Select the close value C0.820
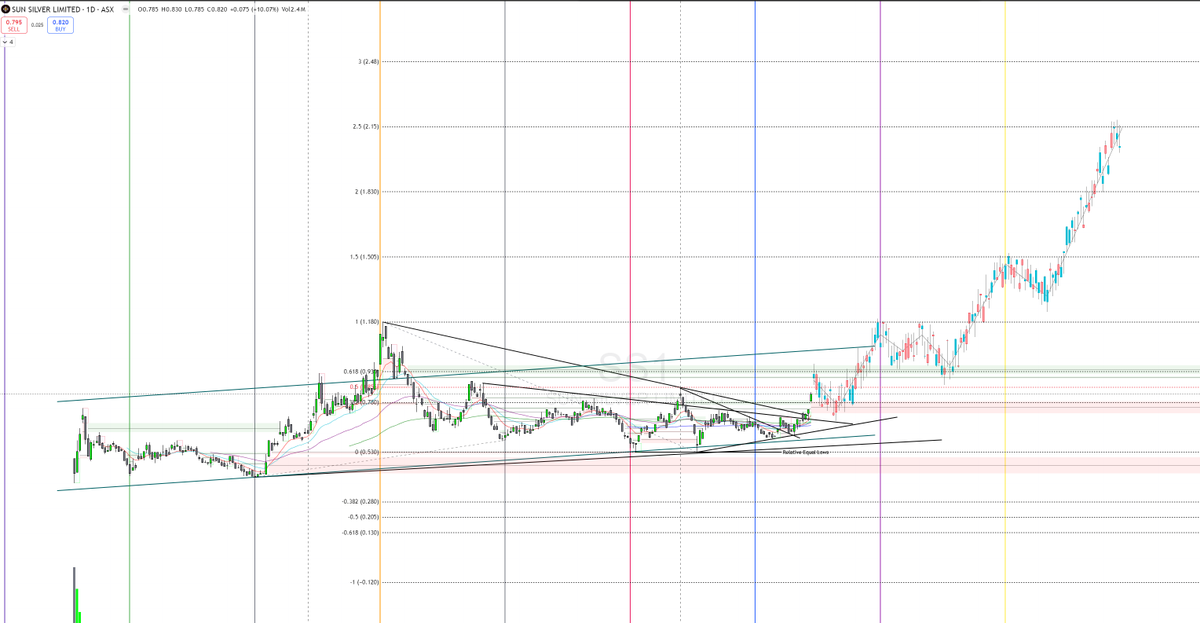The image size is (1200, 623). 217,9
